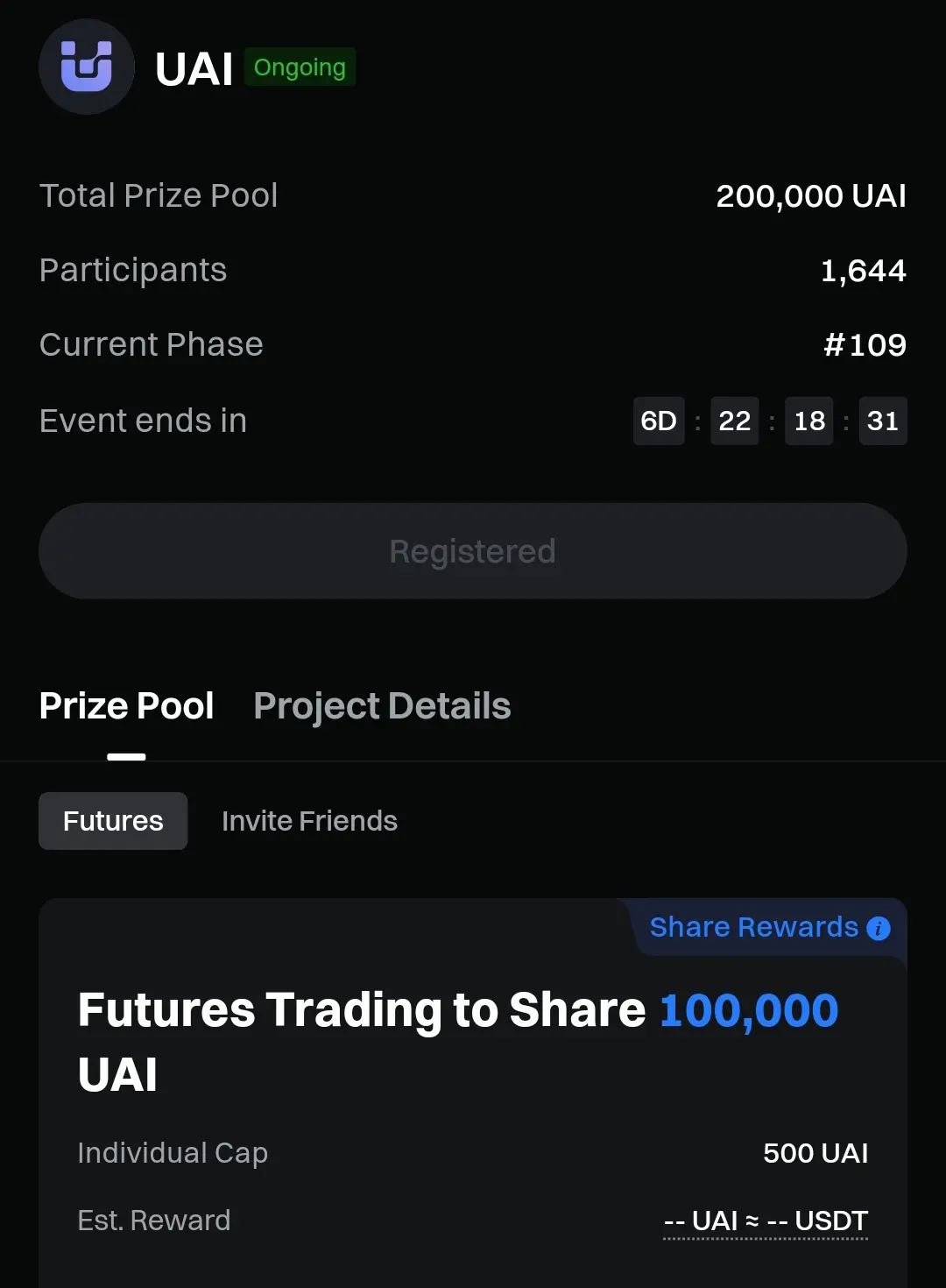This screenshot has width=946, height=1288.
Task: Click the 500 UAI individual cap value
Action: pyautogui.click(x=815, y=1153)
